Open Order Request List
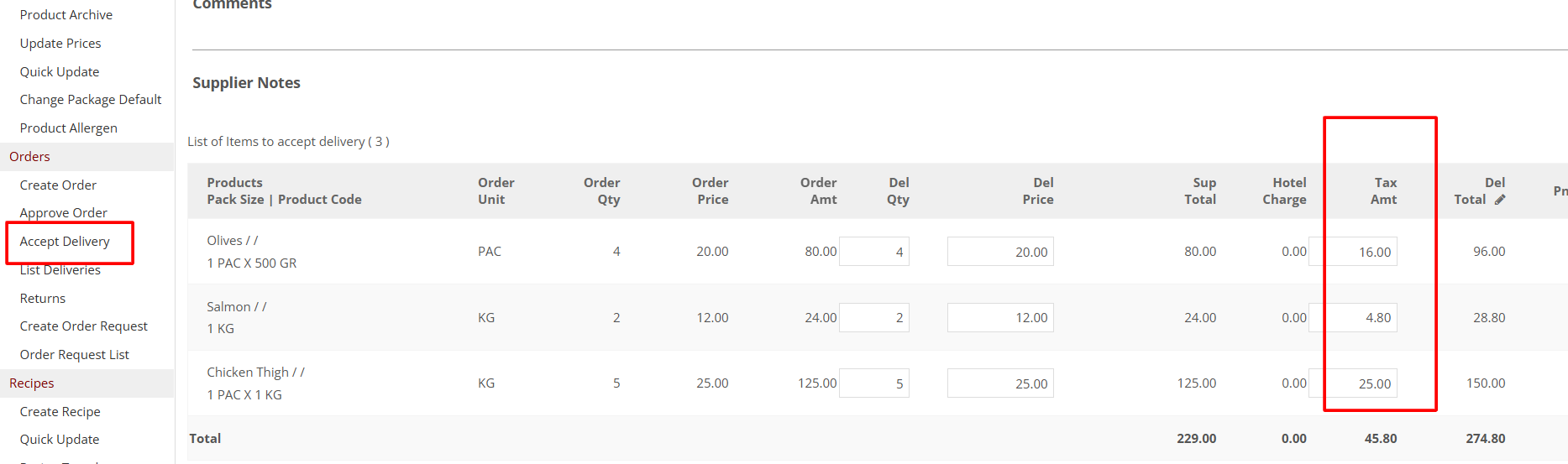Screen dimensions: 1568x464 [x=74, y=355]
